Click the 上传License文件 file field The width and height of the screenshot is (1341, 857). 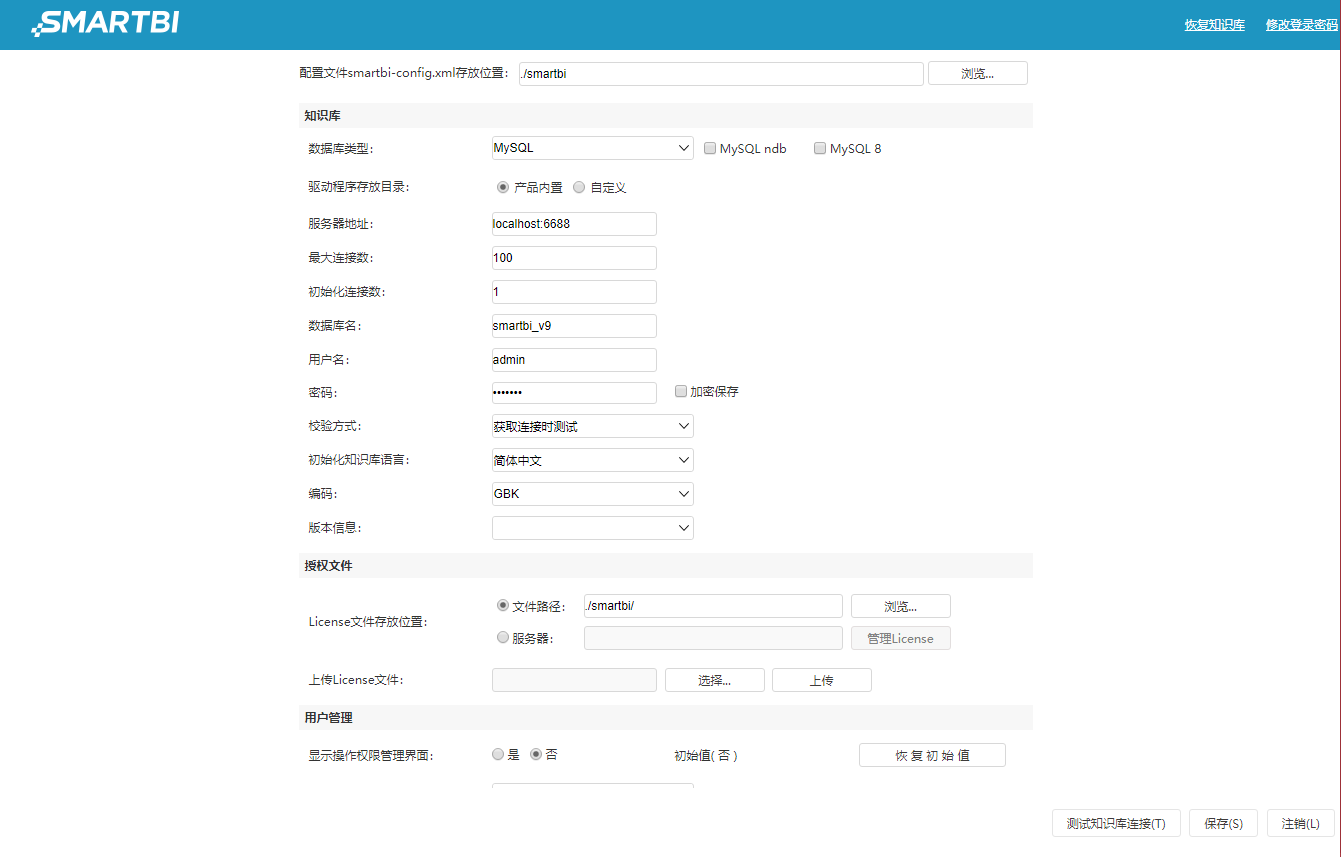click(x=574, y=680)
